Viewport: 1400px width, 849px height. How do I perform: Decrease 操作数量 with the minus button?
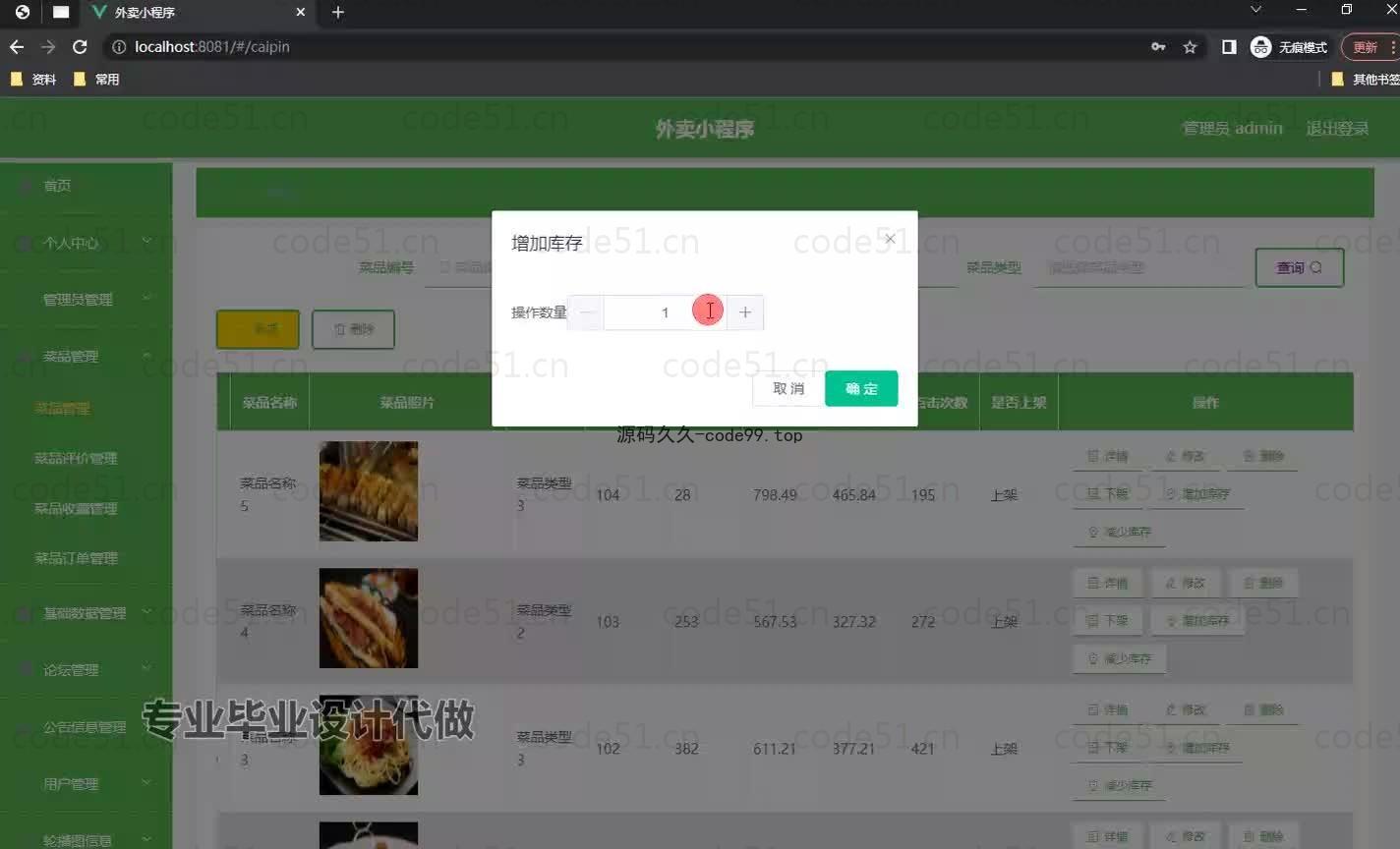pos(586,312)
